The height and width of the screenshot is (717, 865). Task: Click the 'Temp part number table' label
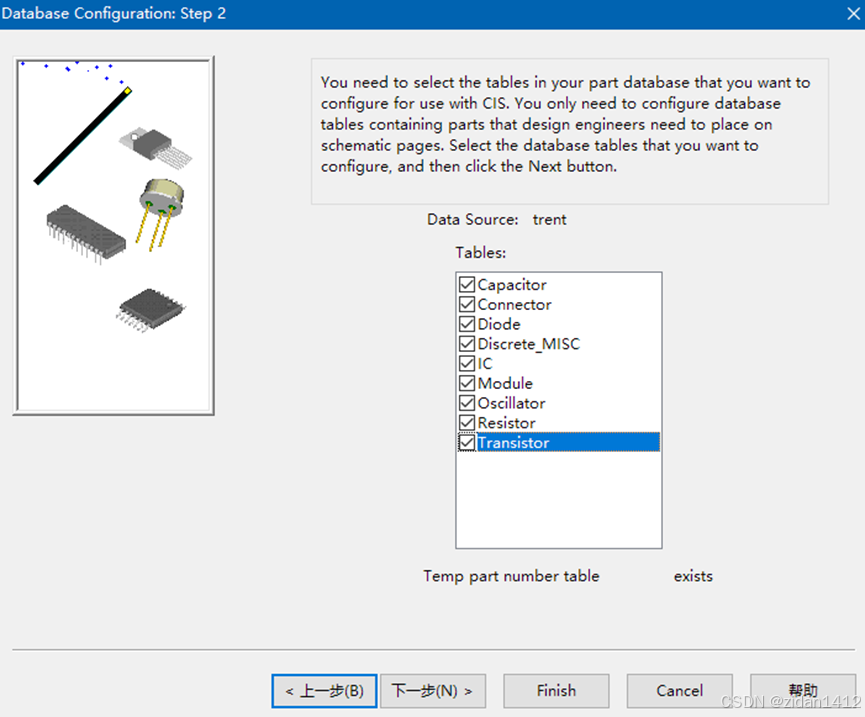click(511, 576)
